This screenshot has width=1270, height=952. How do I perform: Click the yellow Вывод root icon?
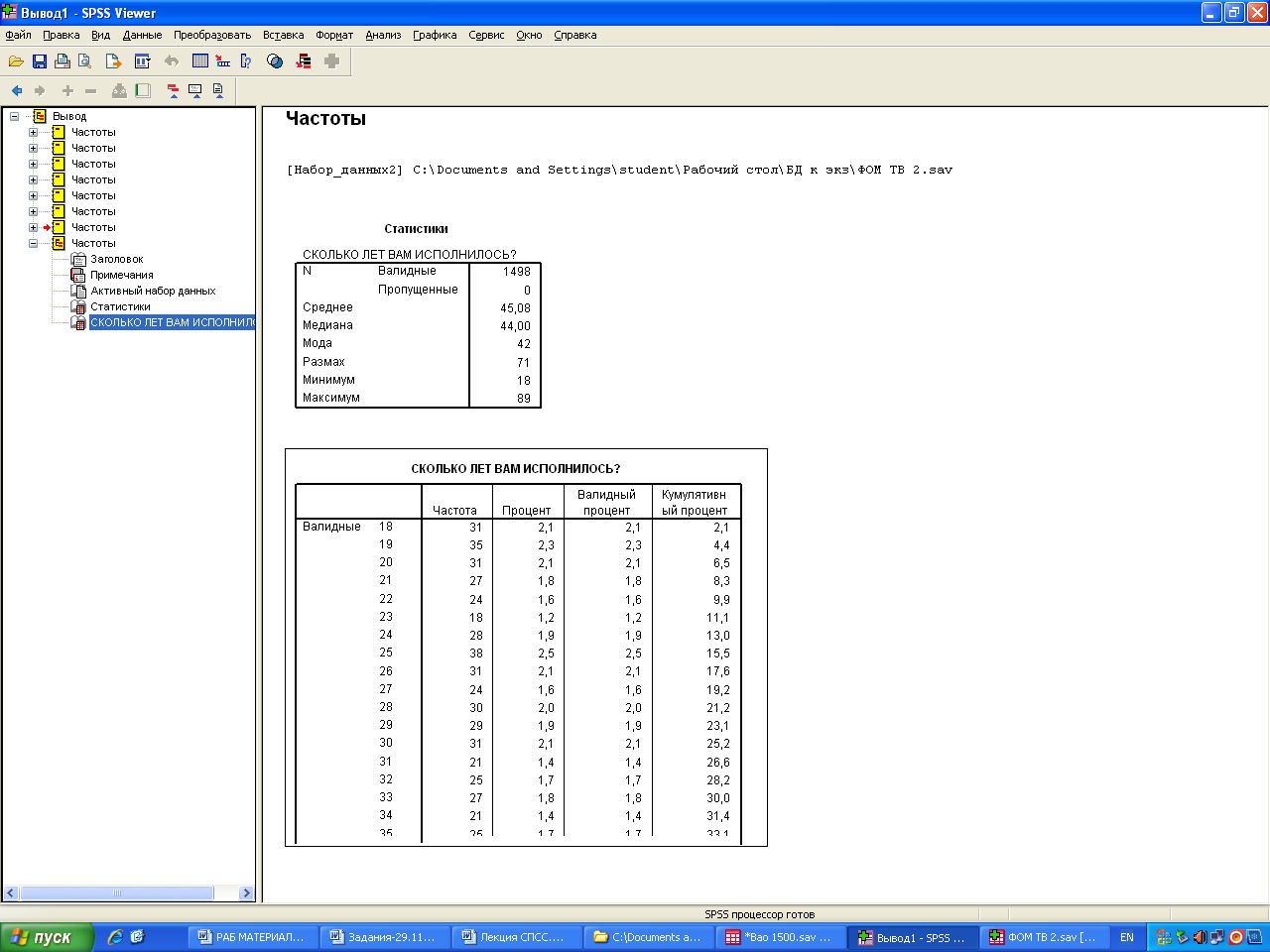pos(40,116)
